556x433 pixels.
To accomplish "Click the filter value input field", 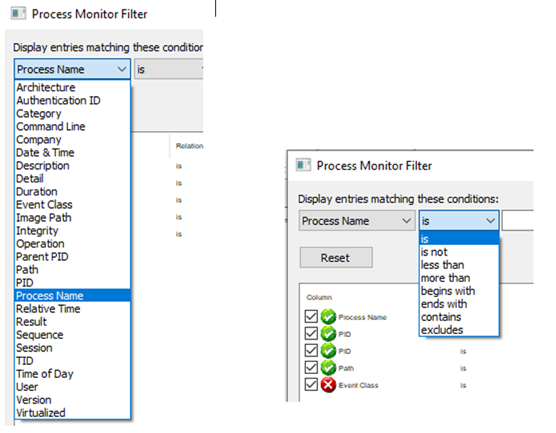I will click(x=518, y=221).
